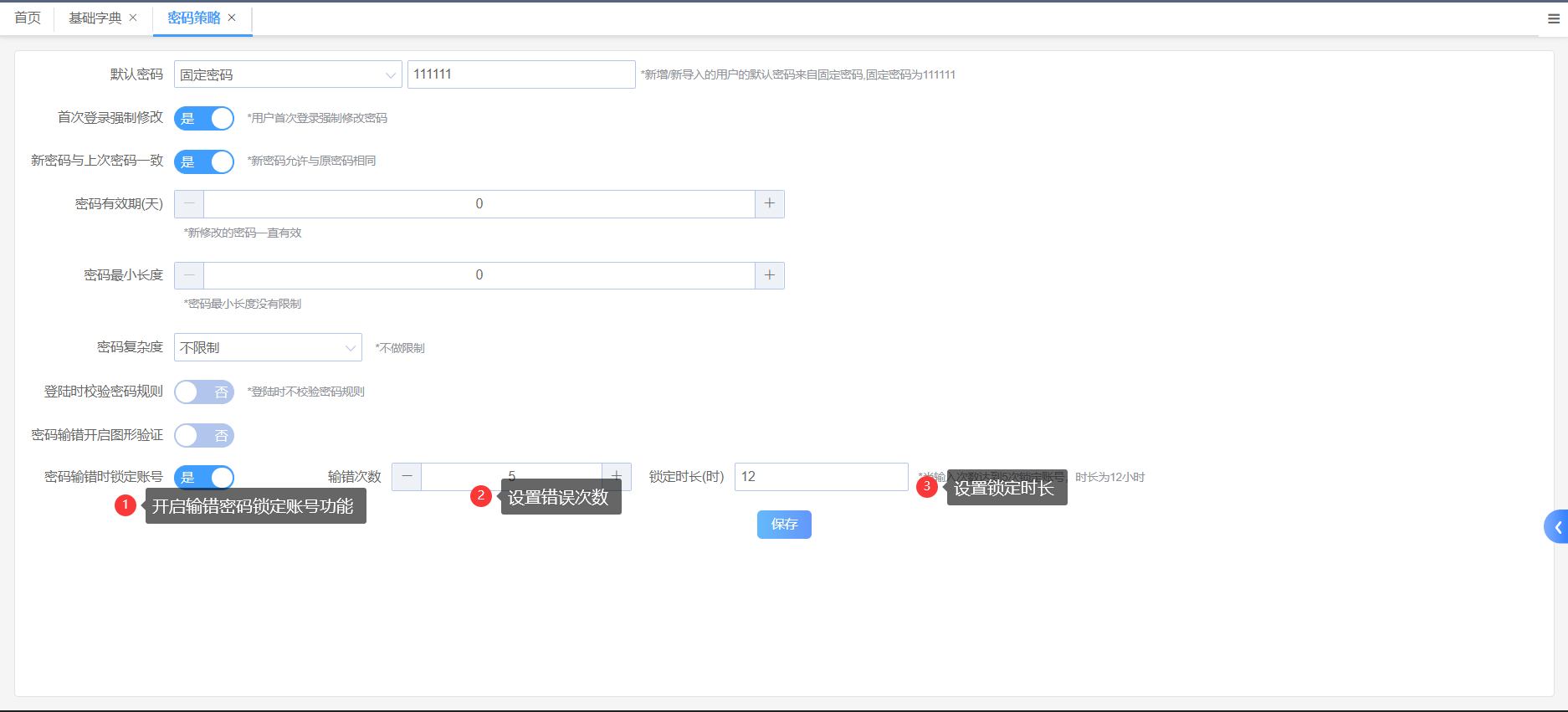Toggle 首次登录强制修改 switch

[x=204, y=119]
